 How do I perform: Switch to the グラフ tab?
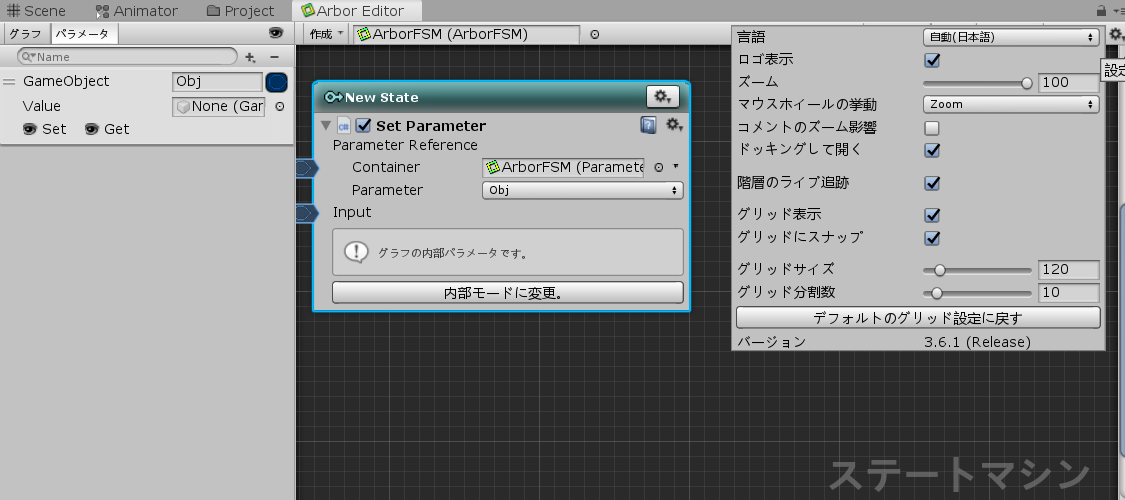(x=25, y=33)
